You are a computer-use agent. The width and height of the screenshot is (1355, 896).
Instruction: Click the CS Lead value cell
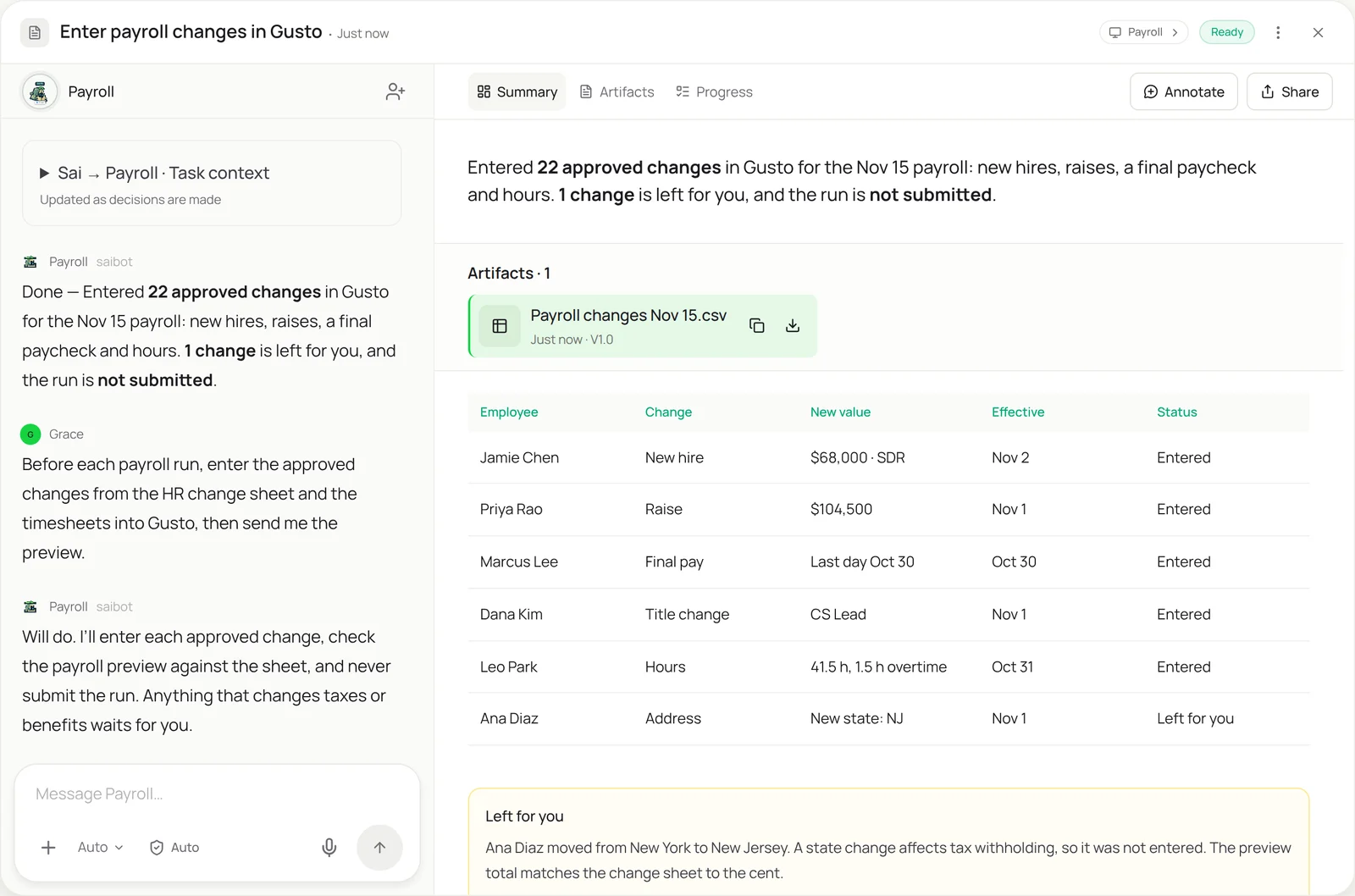(838, 614)
